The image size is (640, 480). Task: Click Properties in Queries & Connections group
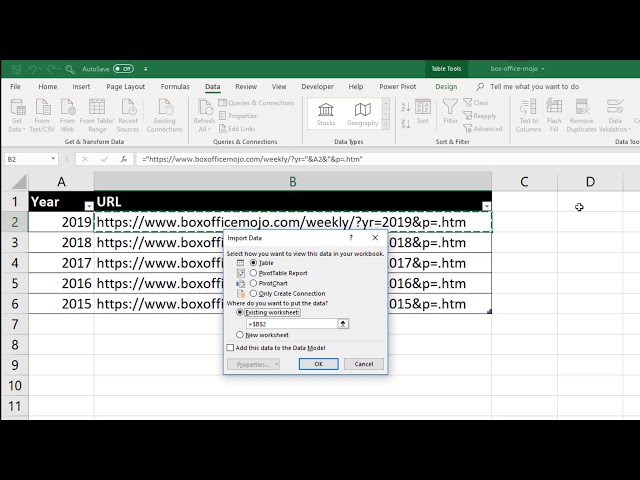coord(238,116)
